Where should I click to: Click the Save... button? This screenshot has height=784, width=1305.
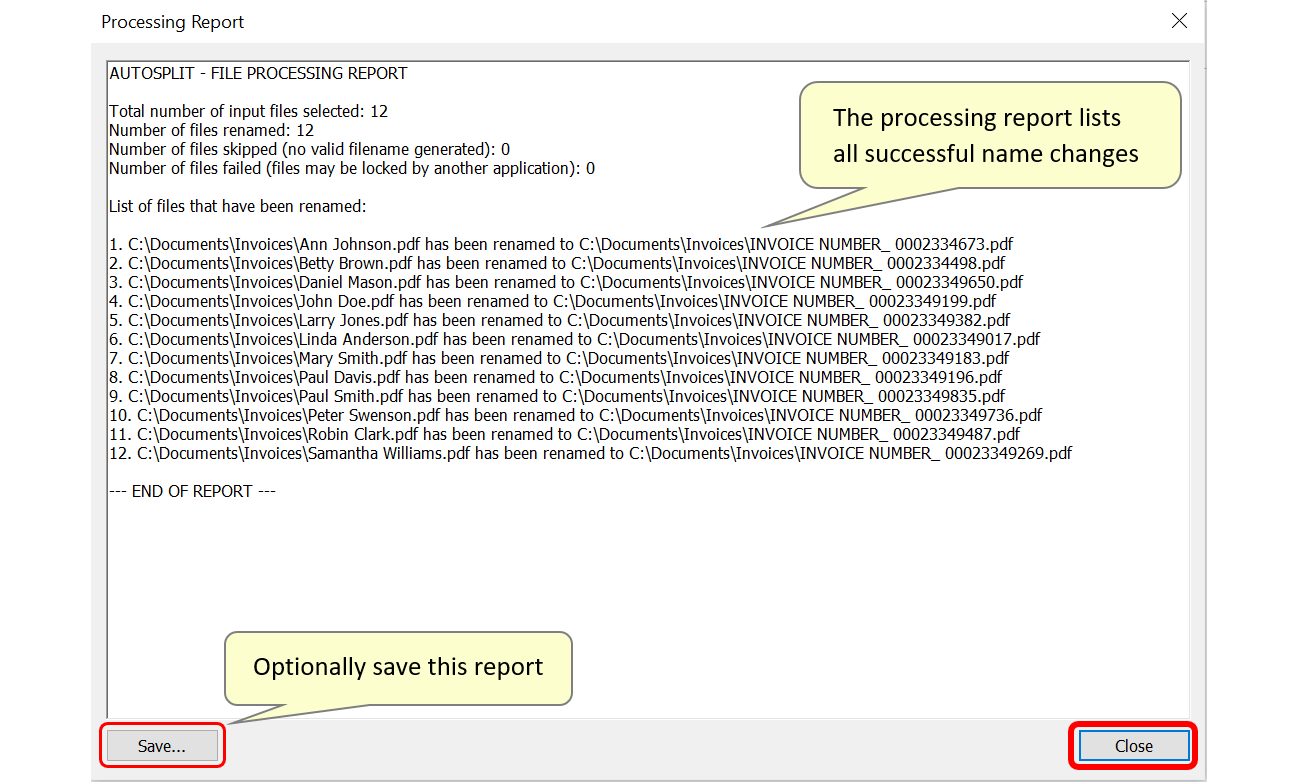pyautogui.click(x=162, y=746)
